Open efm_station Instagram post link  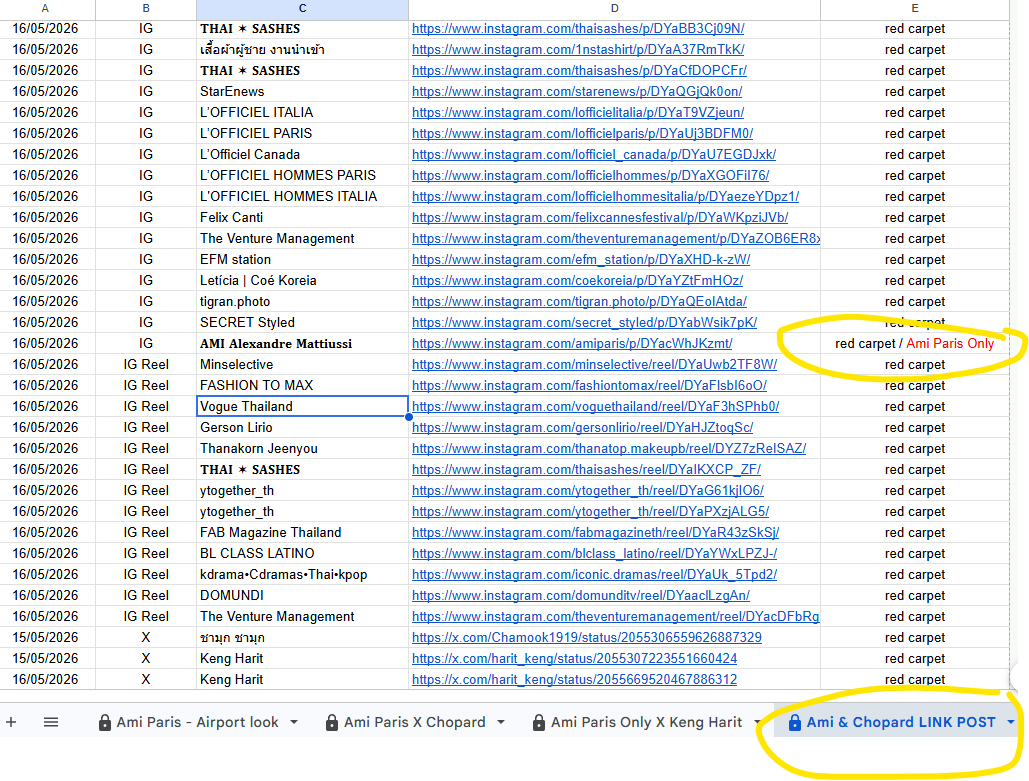pyautogui.click(x=581, y=260)
